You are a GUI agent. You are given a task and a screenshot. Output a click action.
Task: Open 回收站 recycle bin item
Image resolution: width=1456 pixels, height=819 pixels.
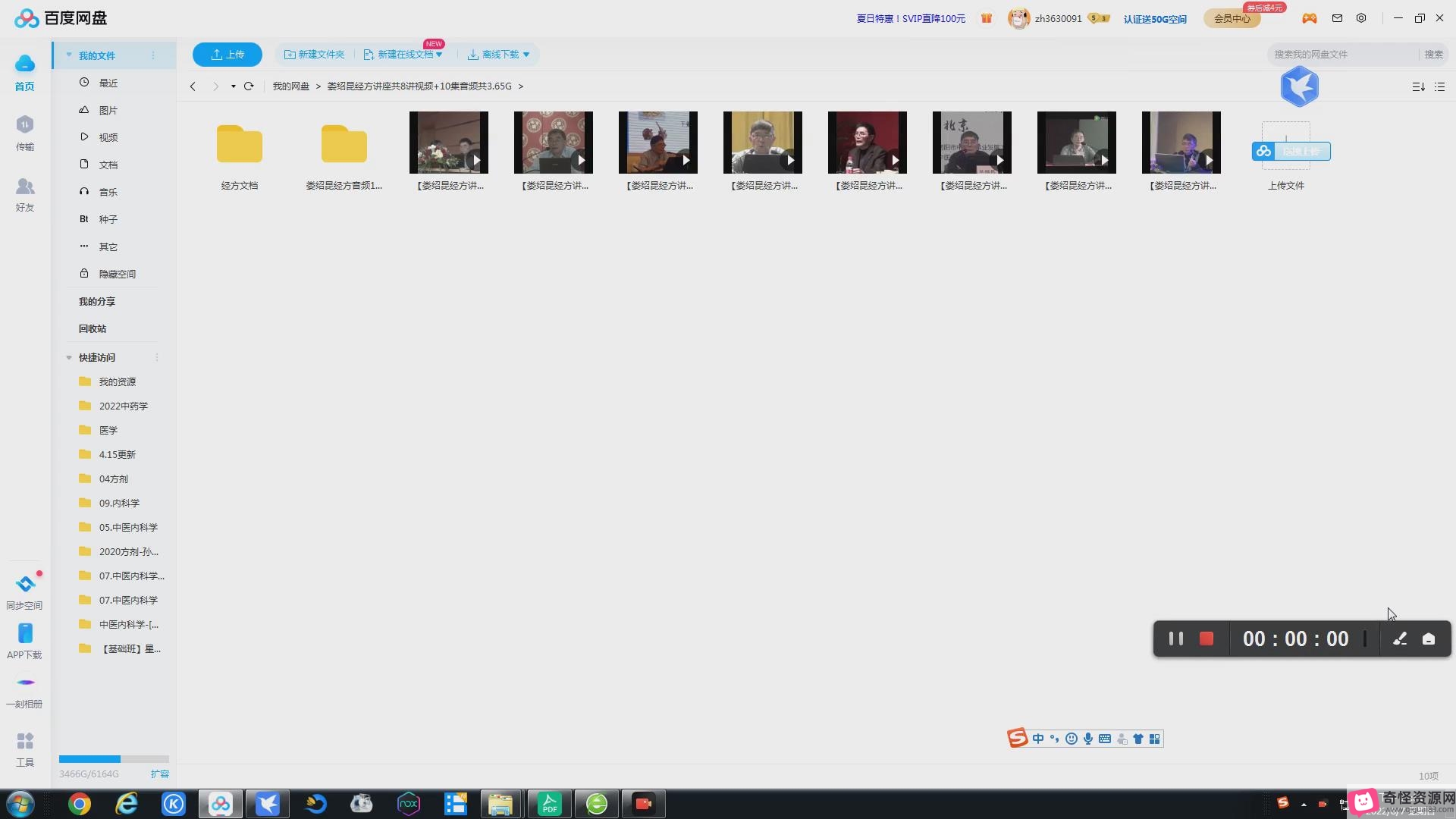click(93, 329)
